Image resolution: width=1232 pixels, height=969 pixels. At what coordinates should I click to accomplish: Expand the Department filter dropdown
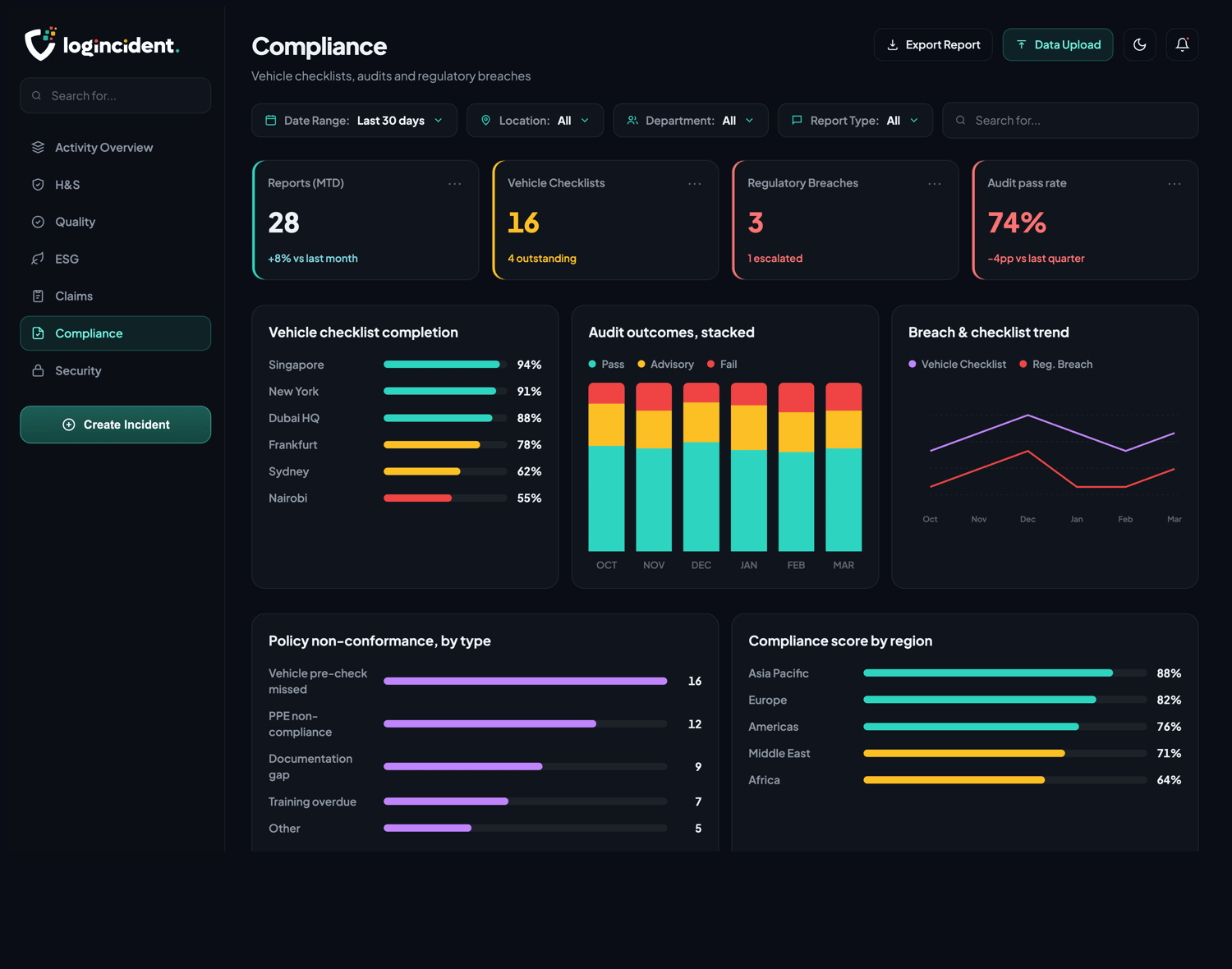[690, 121]
